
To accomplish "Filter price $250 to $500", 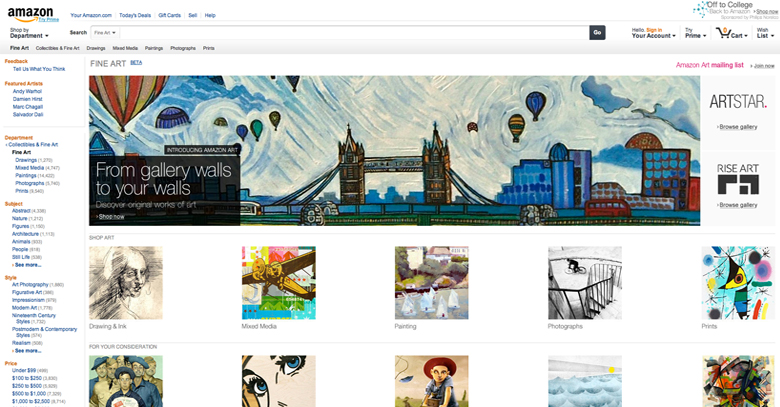I will [27, 386].
